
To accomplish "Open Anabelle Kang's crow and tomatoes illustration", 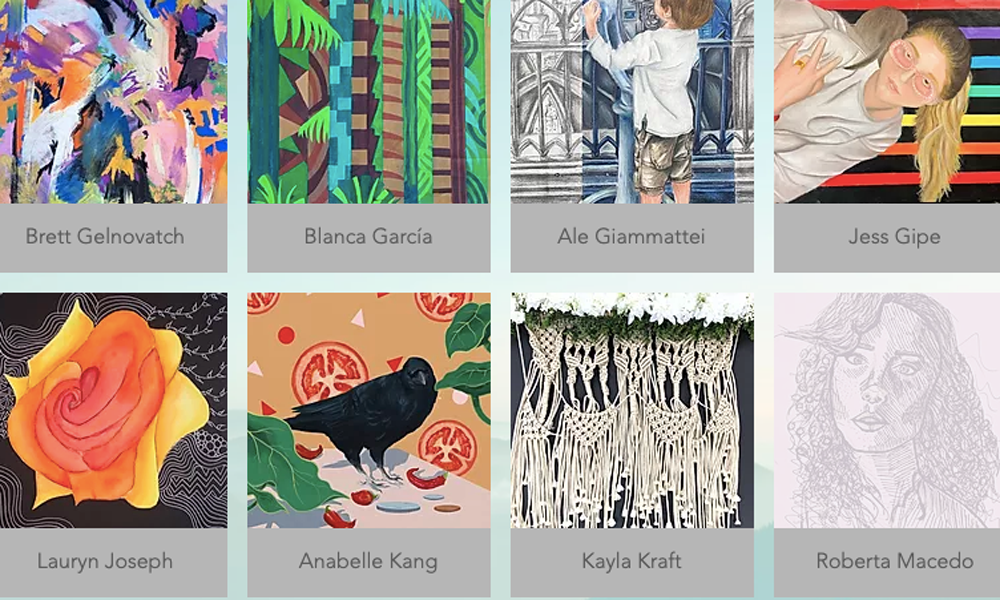I will (x=369, y=410).
